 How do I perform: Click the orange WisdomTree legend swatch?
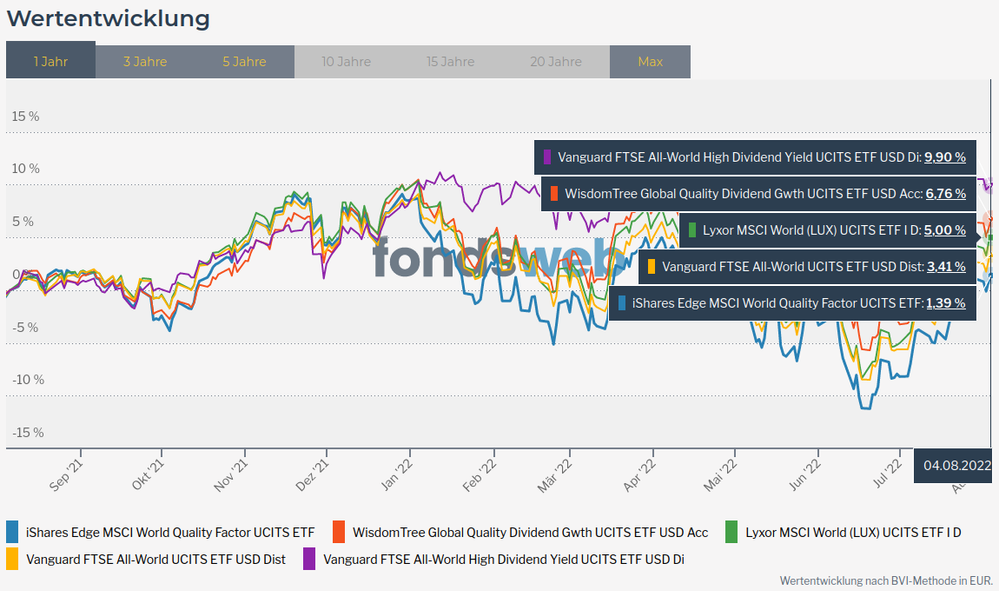339,532
